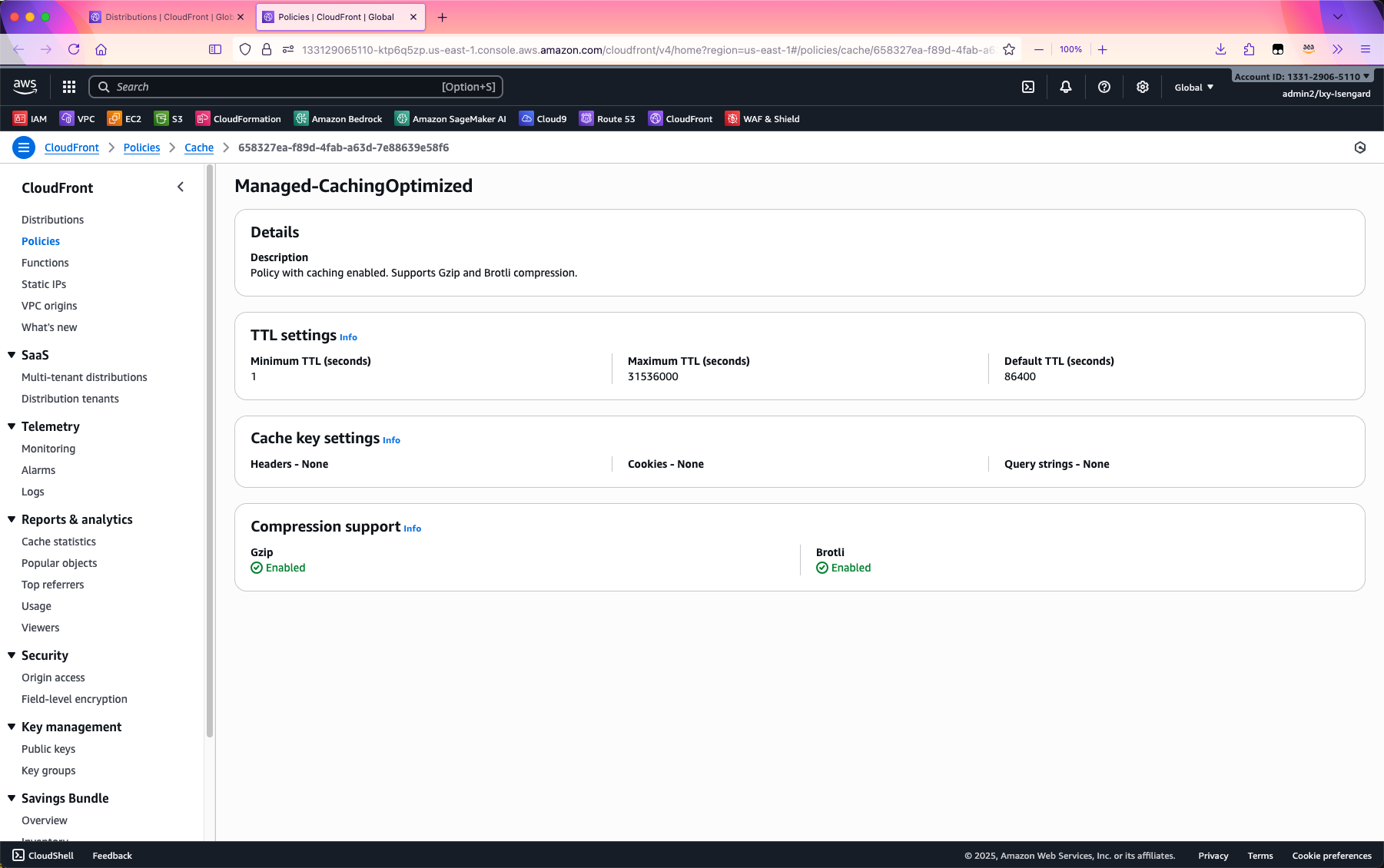Open the AWS services grid menu

(x=69, y=87)
